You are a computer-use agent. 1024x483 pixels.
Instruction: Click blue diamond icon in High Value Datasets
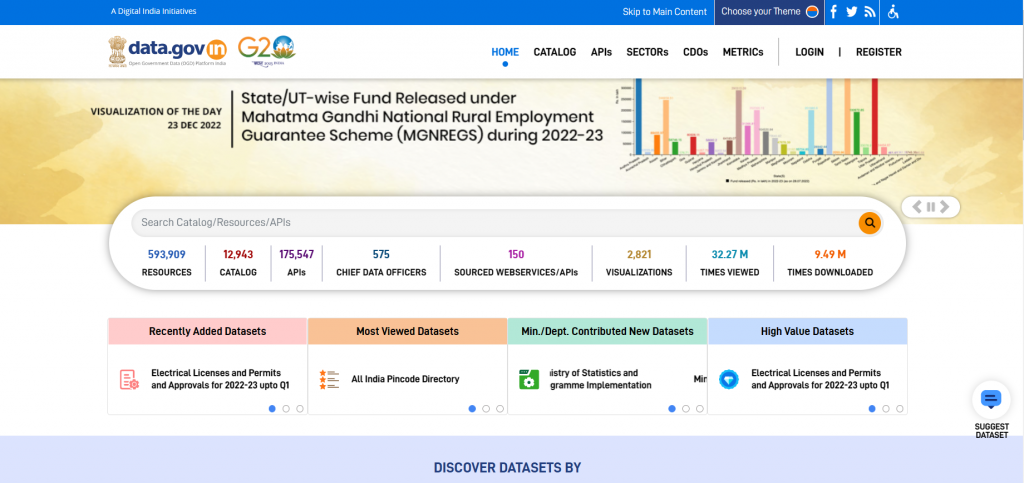click(x=728, y=379)
